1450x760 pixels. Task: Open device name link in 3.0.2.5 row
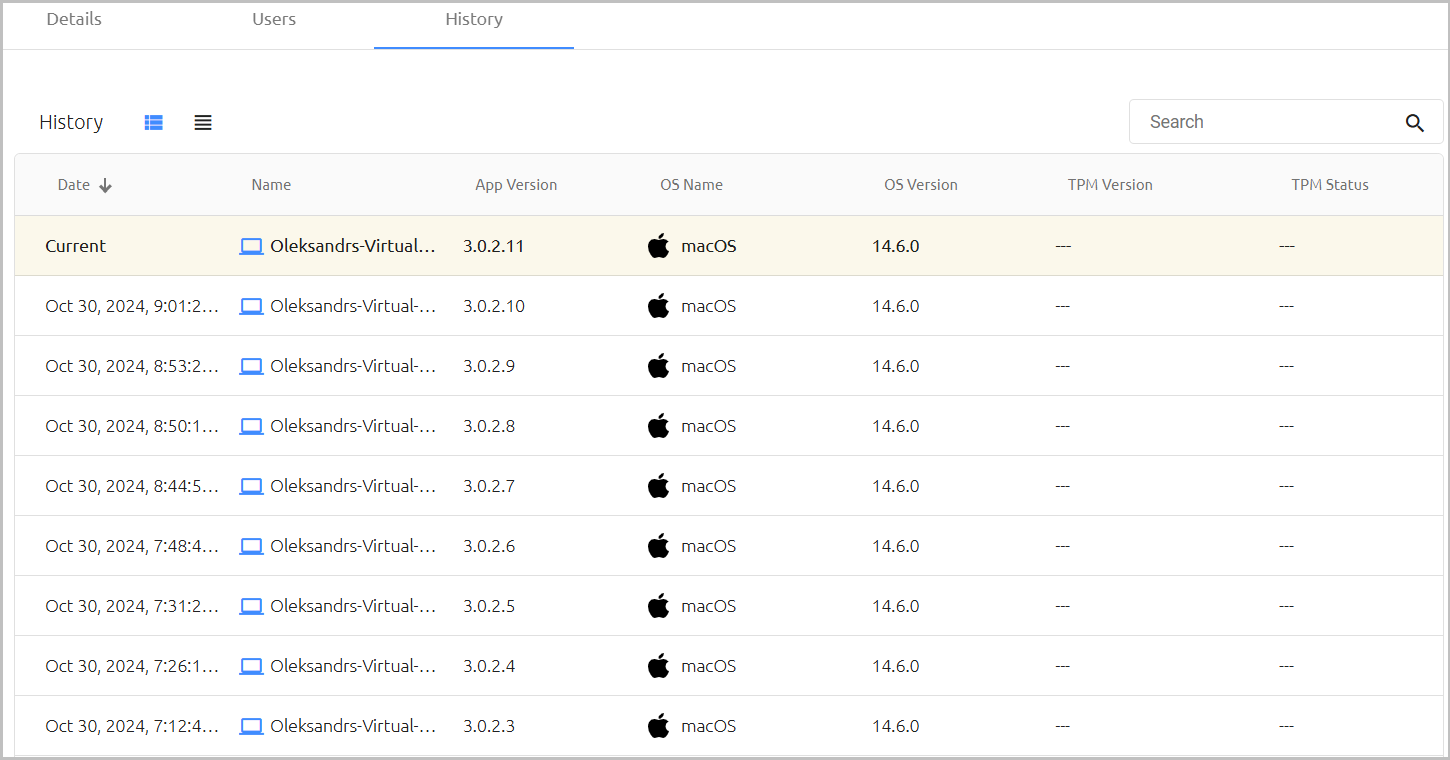pyautogui.click(x=353, y=606)
